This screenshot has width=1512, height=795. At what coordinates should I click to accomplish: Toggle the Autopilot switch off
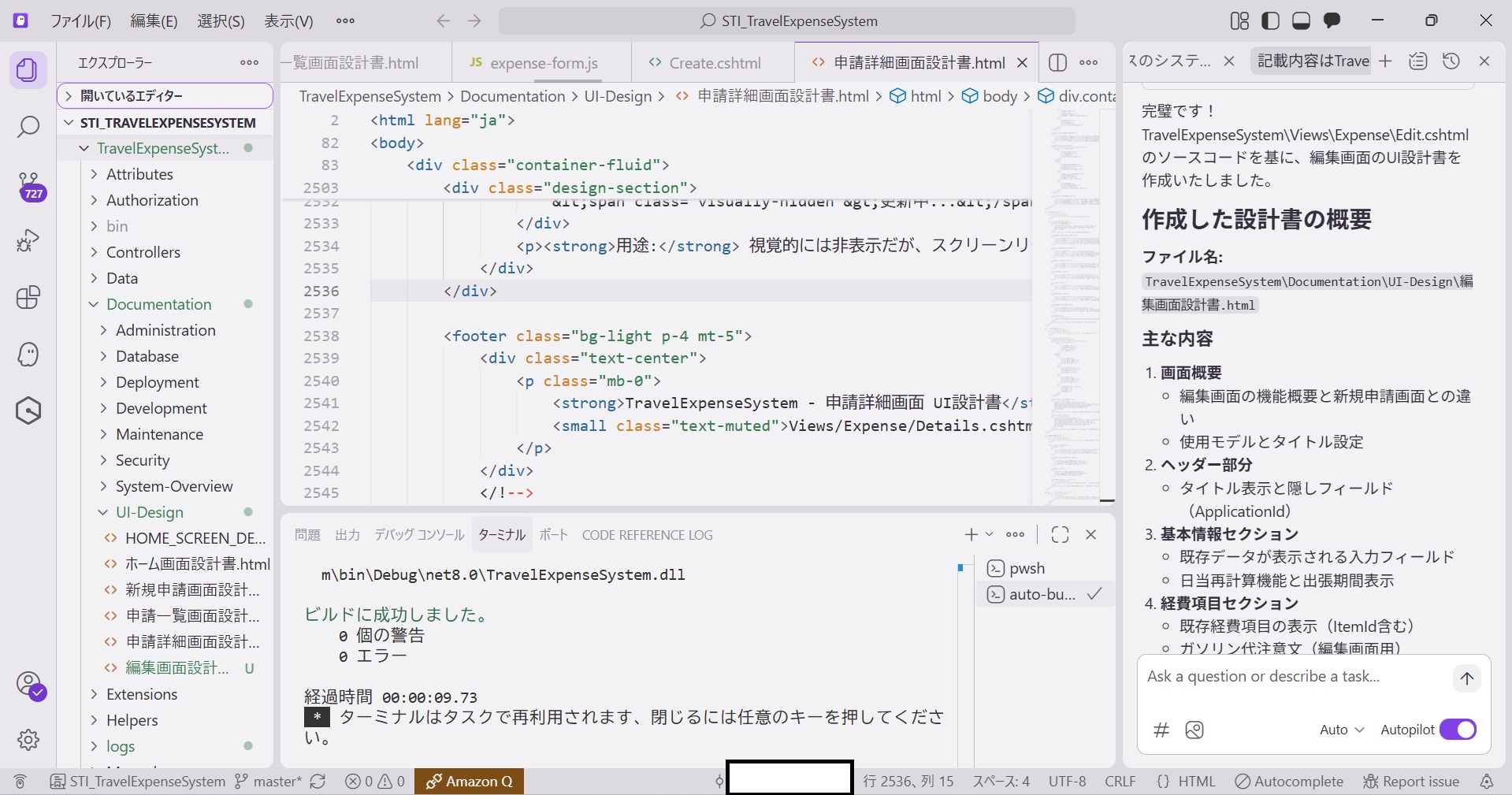(x=1458, y=730)
